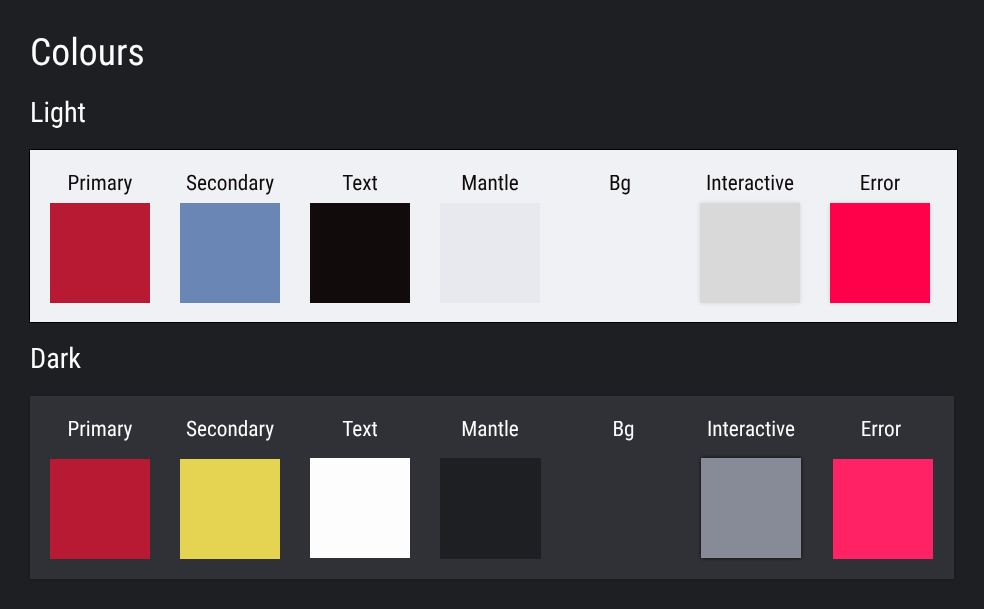Image resolution: width=984 pixels, height=609 pixels.
Task: Pick the pink Error swatch in Dark palette
Action: (883, 509)
